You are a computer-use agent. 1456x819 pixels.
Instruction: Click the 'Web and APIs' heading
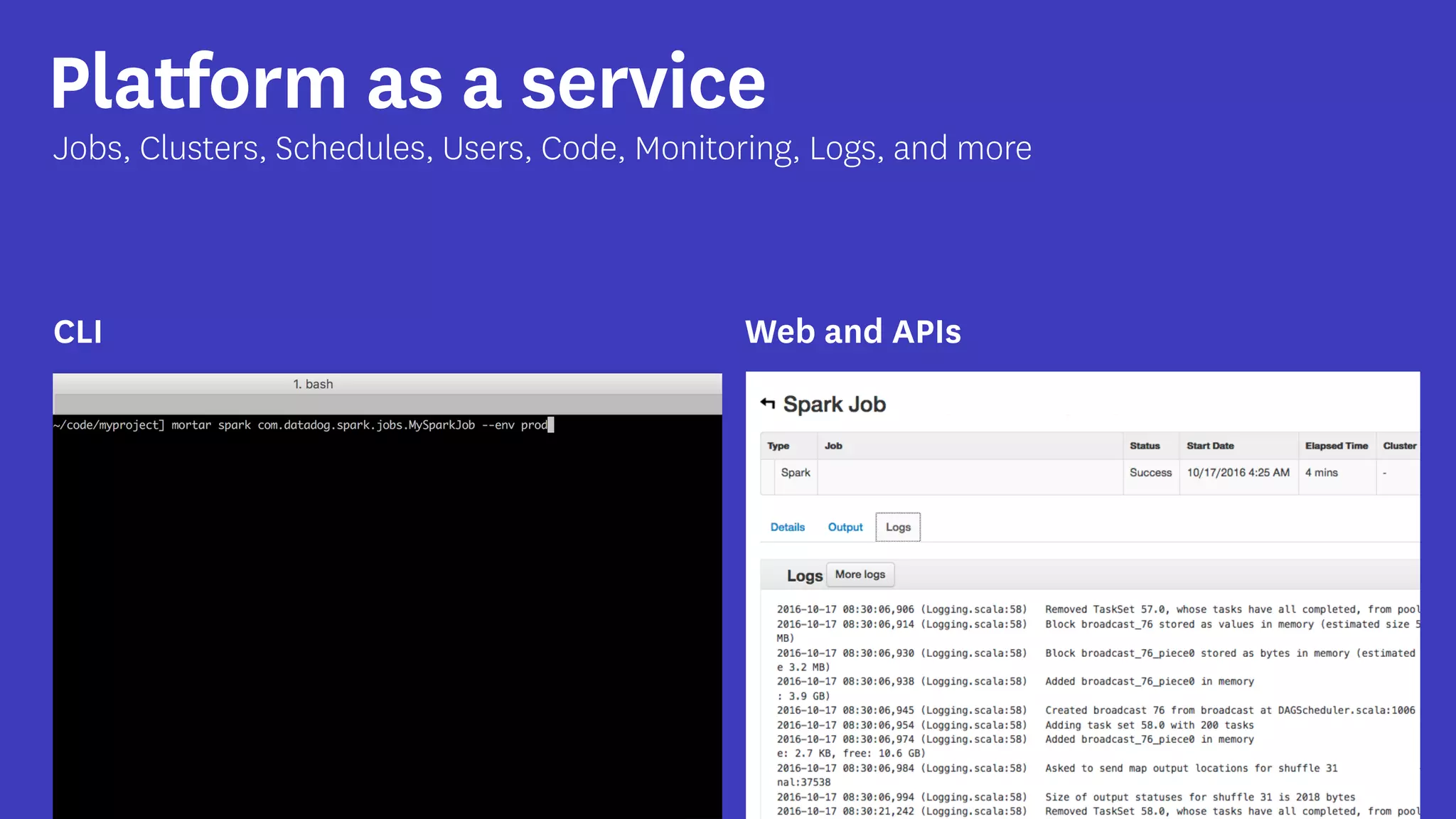(x=853, y=332)
